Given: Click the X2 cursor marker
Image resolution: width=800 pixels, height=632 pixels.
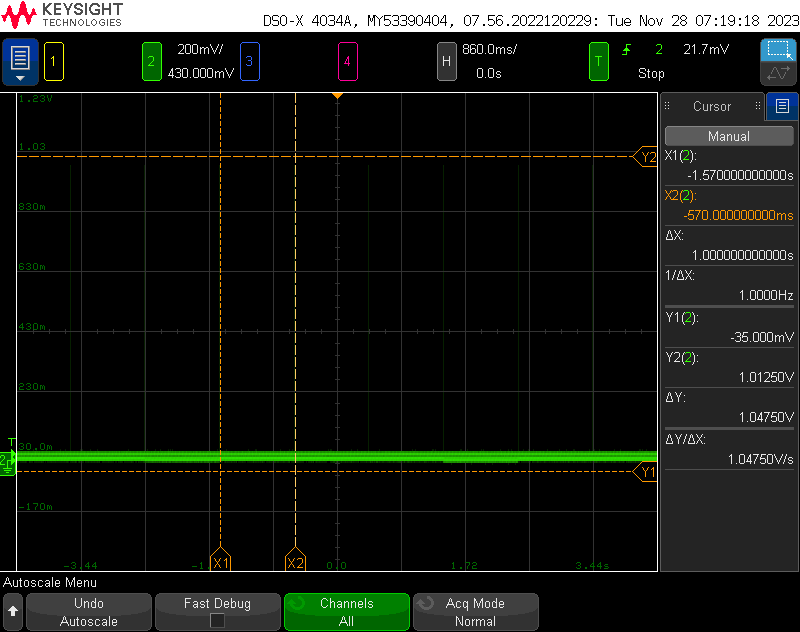Looking at the screenshot, I should coord(295,560).
